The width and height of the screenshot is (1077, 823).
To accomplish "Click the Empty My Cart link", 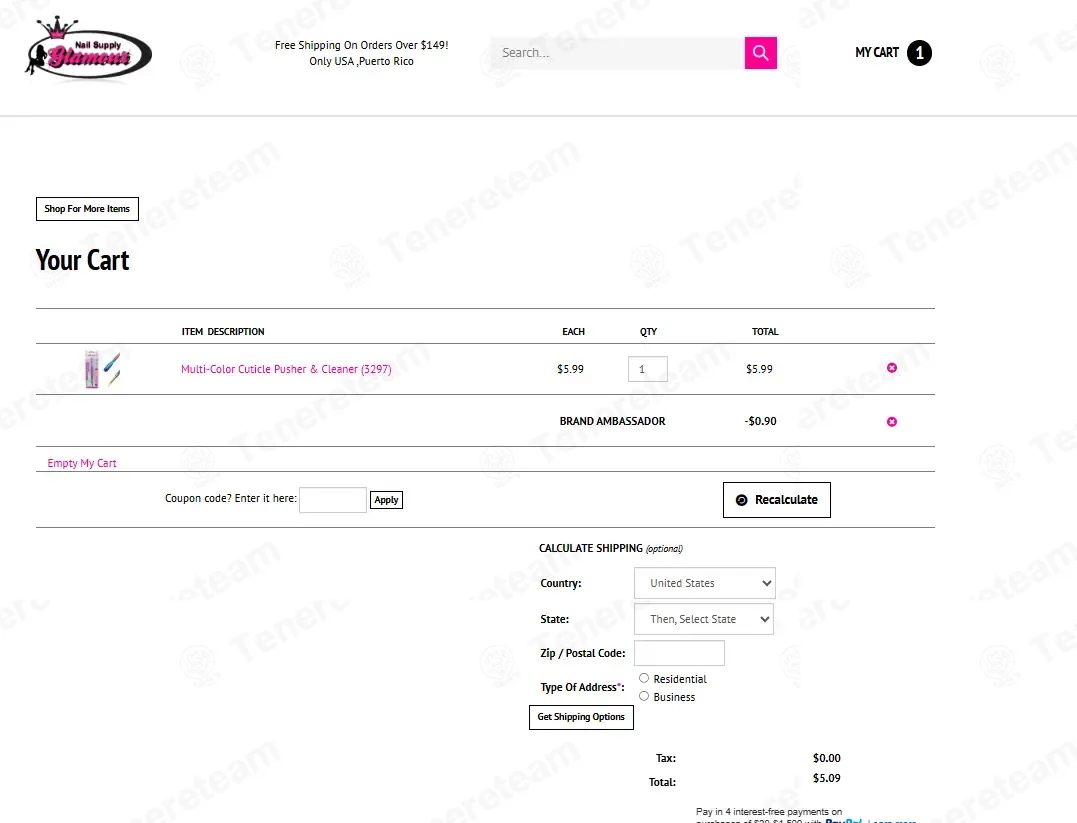I will (x=82, y=463).
